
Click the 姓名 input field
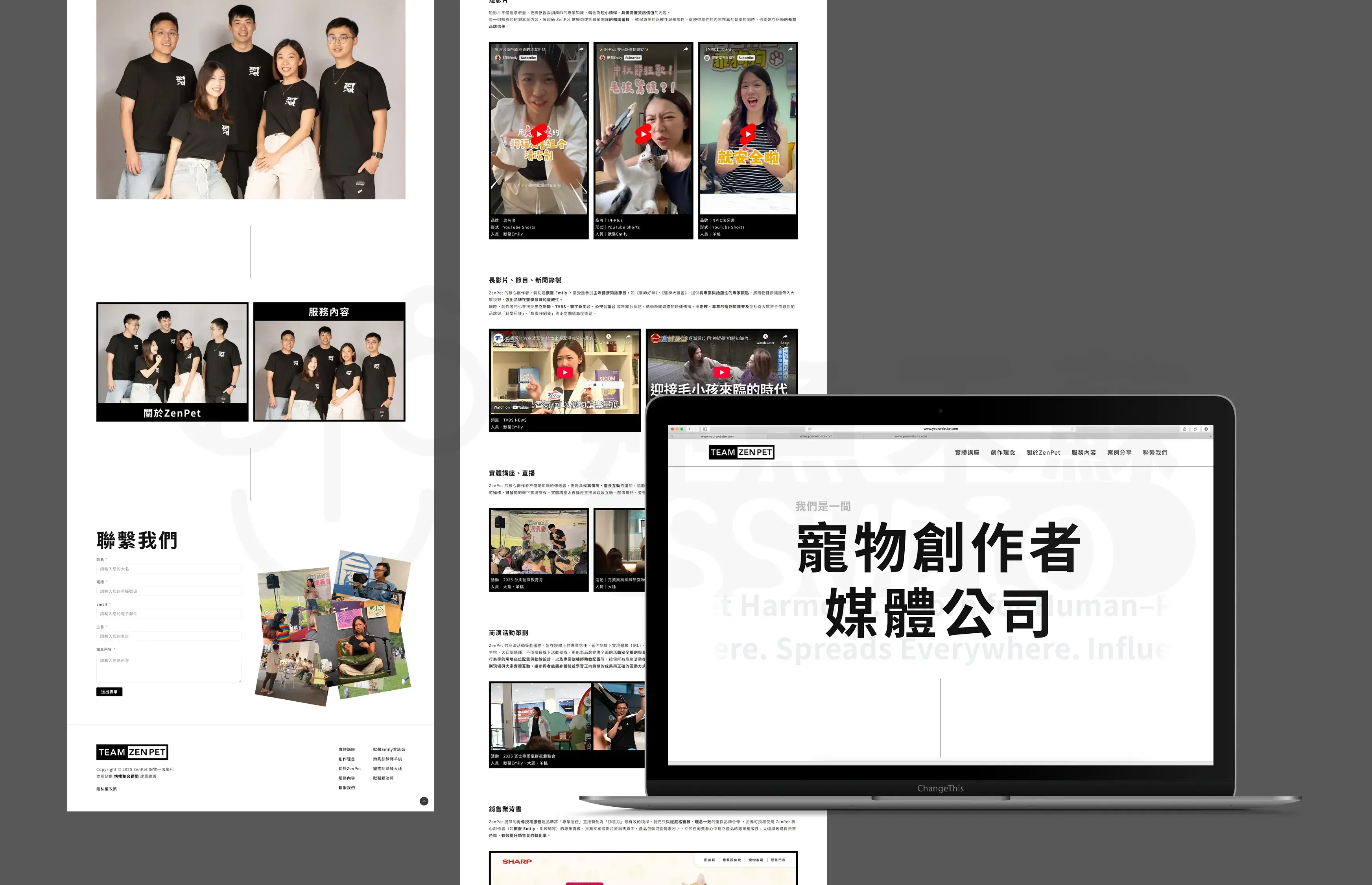pyautogui.click(x=169, y=569)
